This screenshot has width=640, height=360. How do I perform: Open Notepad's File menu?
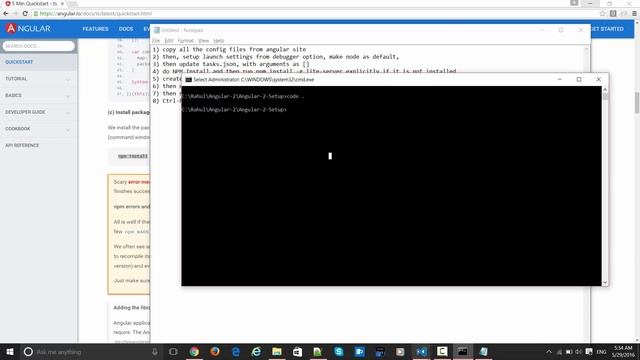coord(156,41)
